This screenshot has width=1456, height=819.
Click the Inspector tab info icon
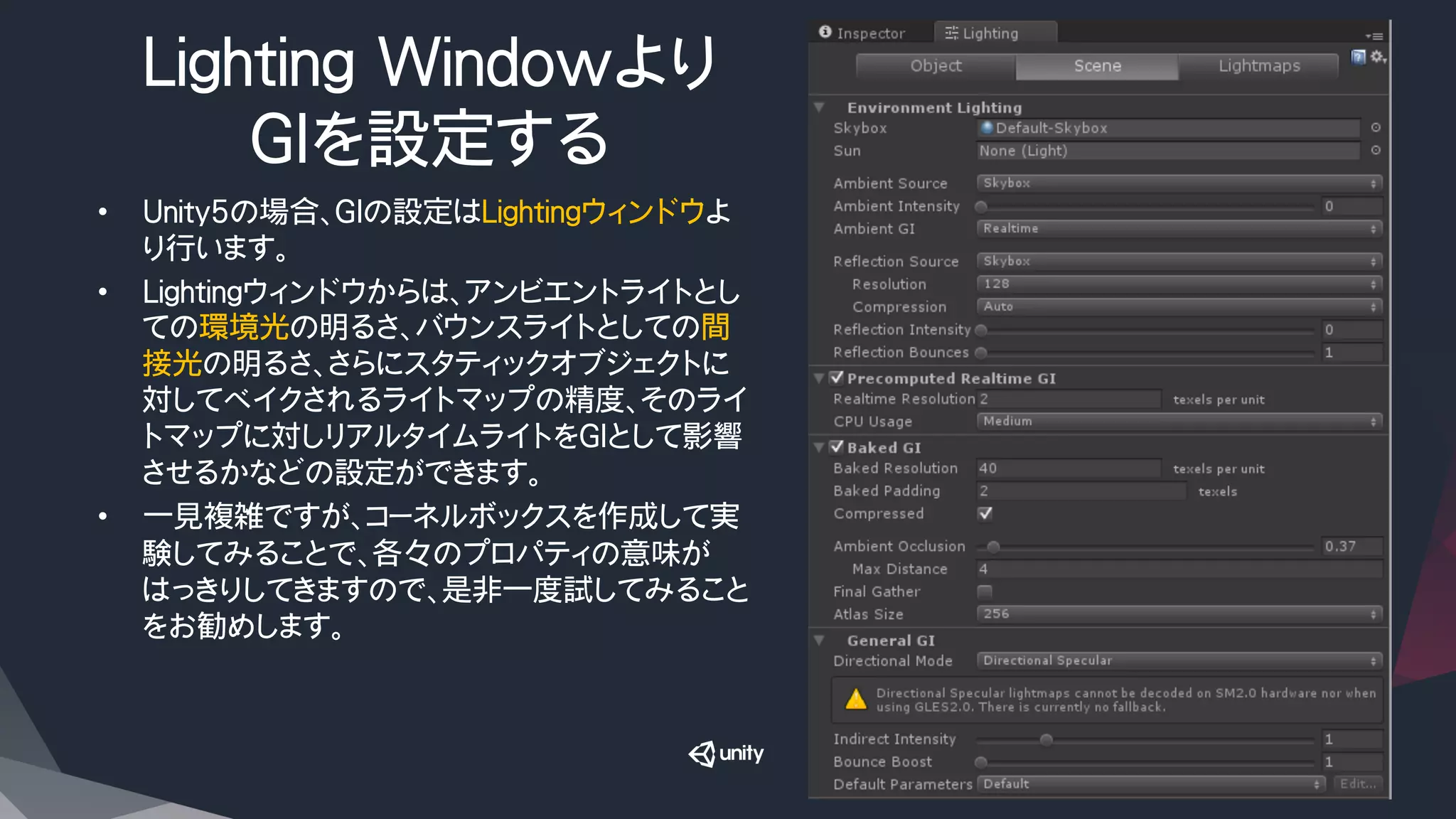[825, 32]
